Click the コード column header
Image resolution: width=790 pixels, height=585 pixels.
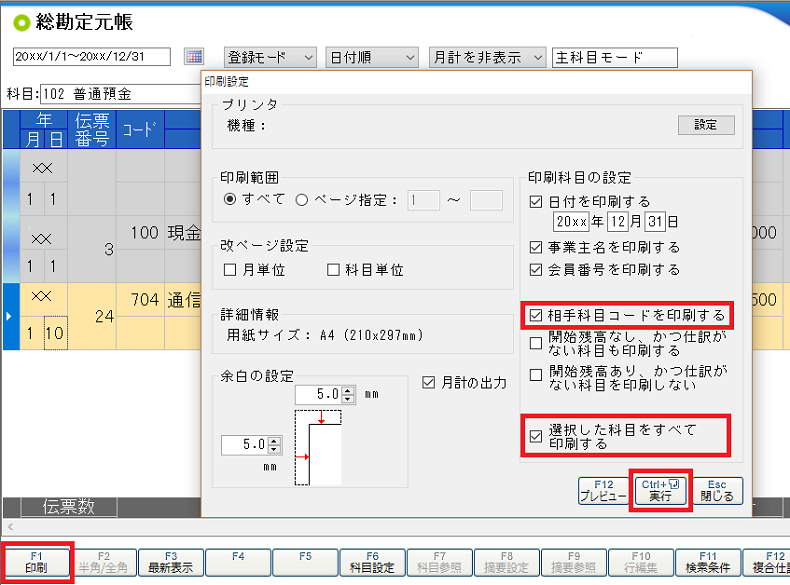tap(140, 129)
